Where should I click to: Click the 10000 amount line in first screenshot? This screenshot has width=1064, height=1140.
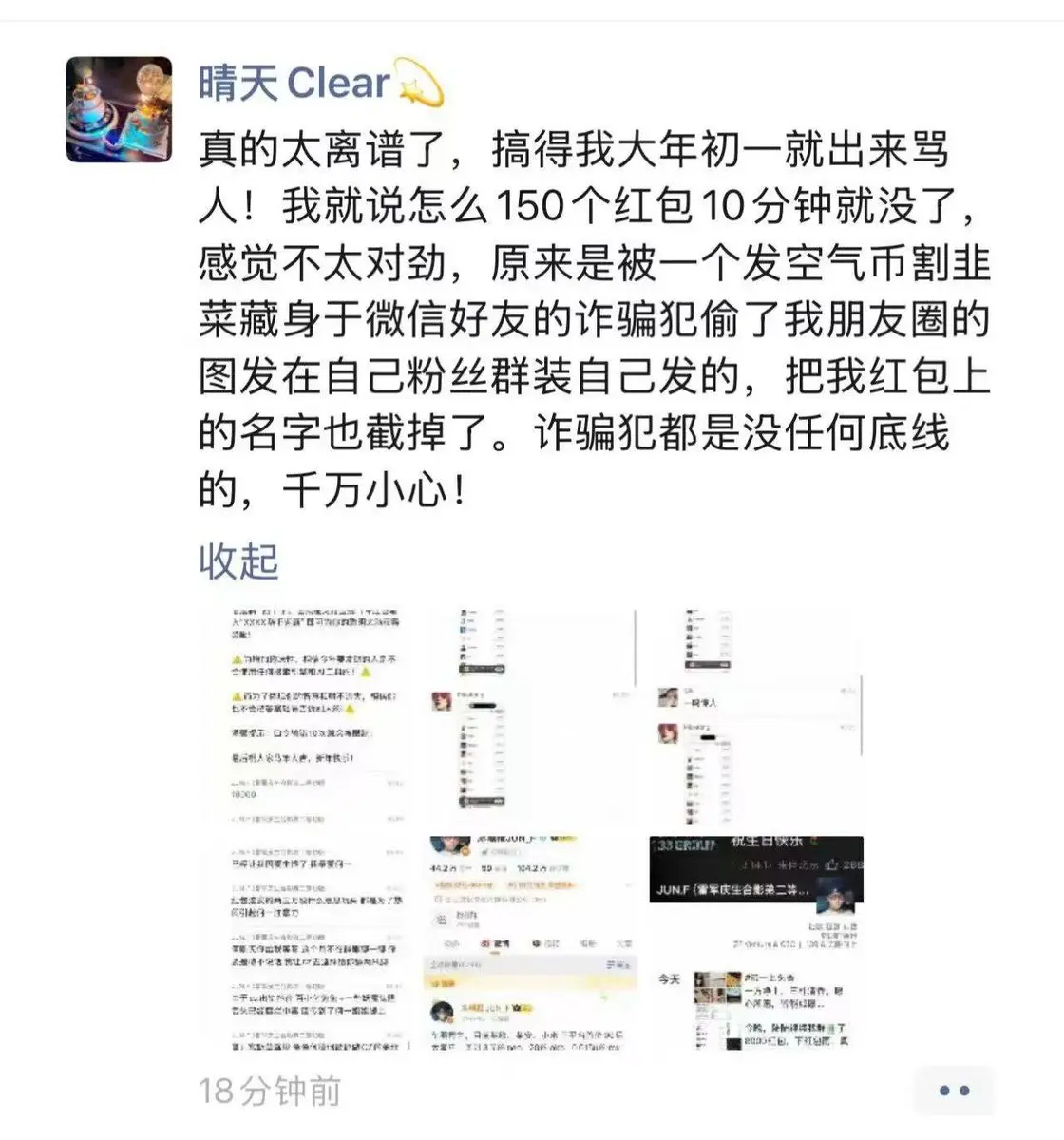coord(243,794)
